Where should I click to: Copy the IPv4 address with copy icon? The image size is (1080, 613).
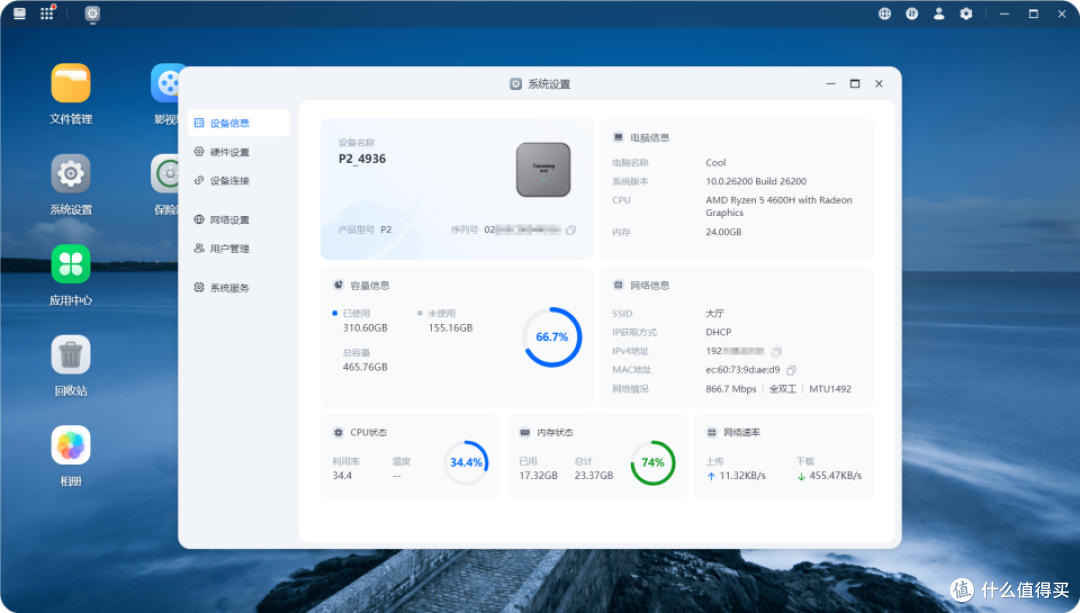(776, 351)
